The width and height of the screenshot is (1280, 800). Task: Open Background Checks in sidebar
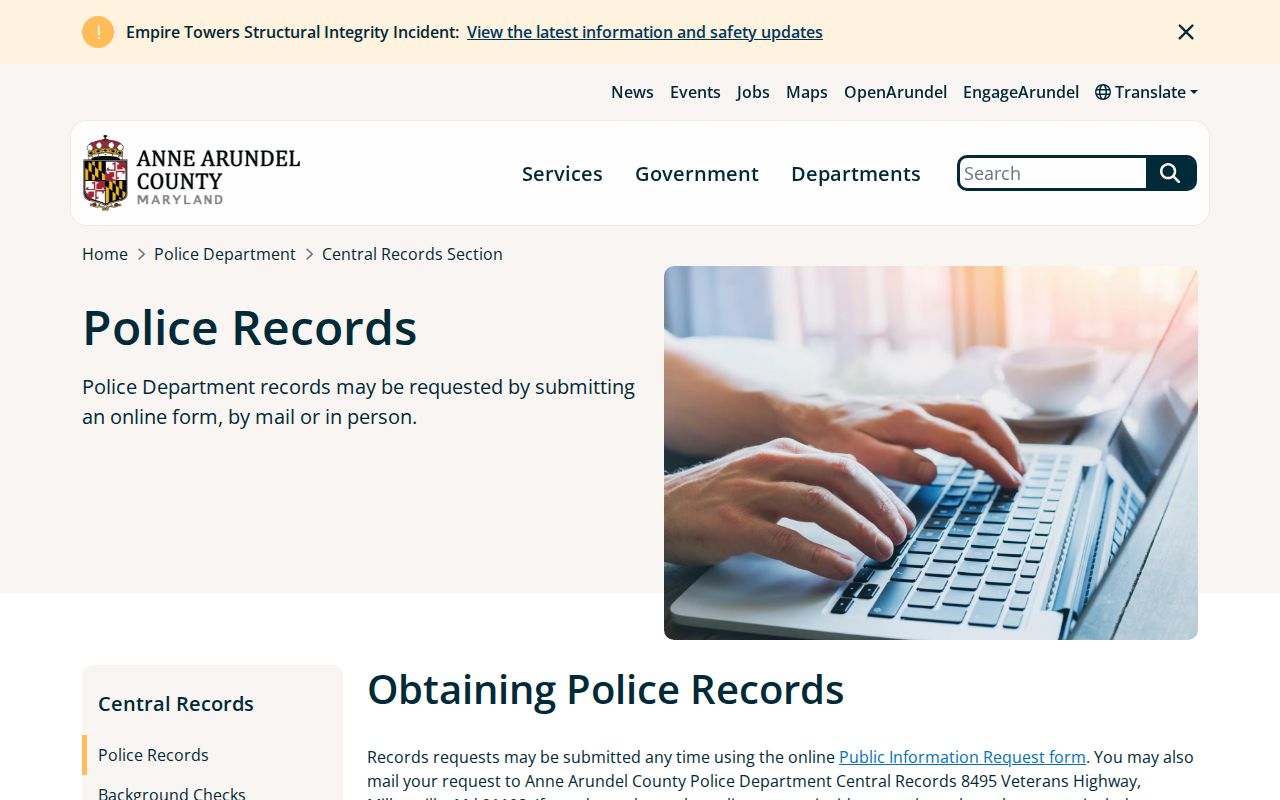point(172,793)
